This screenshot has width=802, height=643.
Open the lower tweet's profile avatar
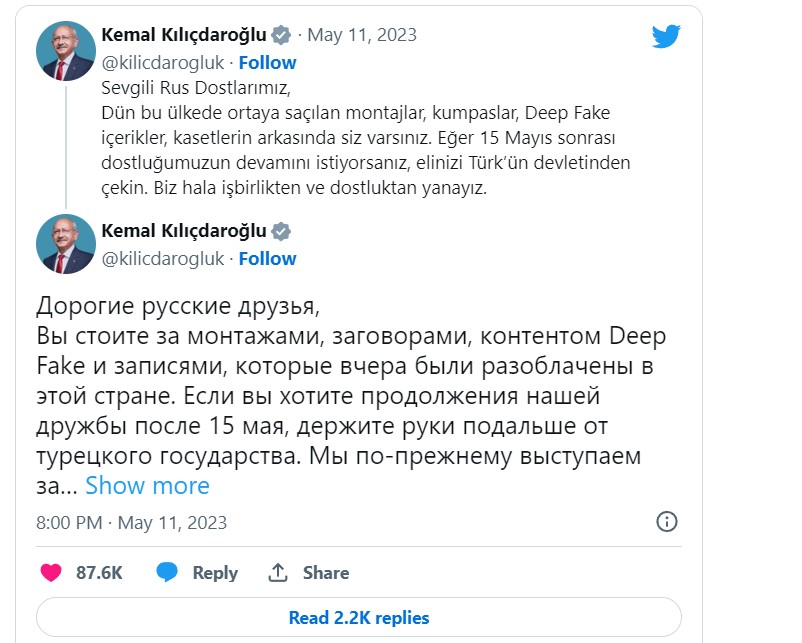(x=66, y=245)
